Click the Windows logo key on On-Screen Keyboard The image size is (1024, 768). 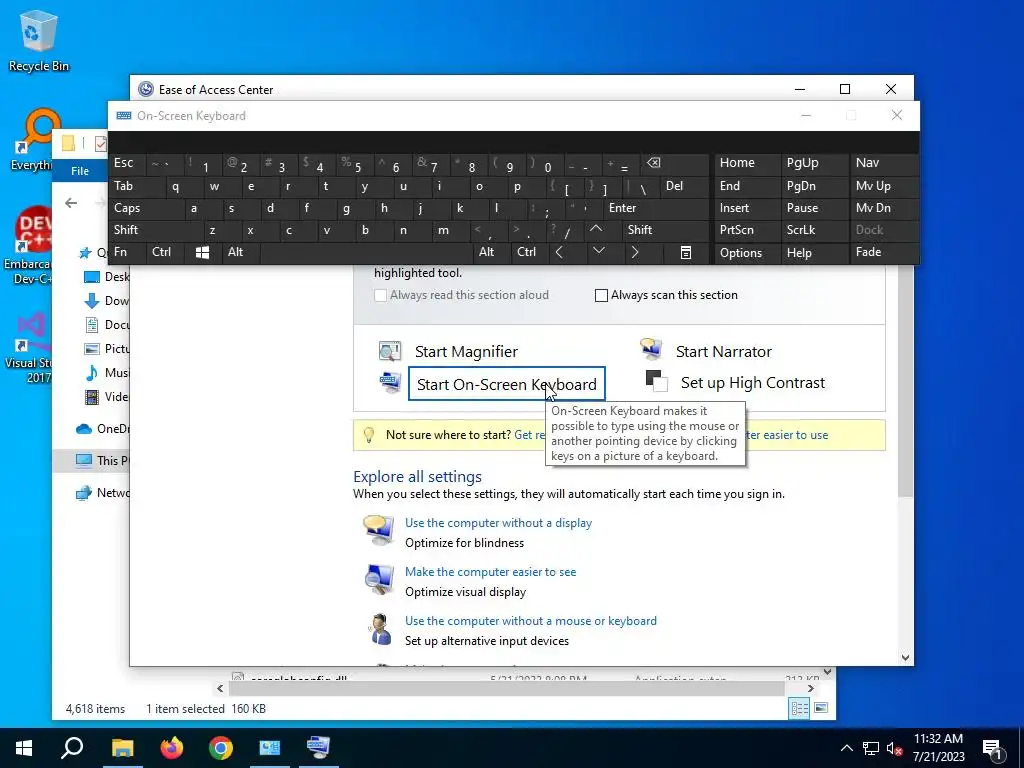pyautogui.click(x=202, y=253)
